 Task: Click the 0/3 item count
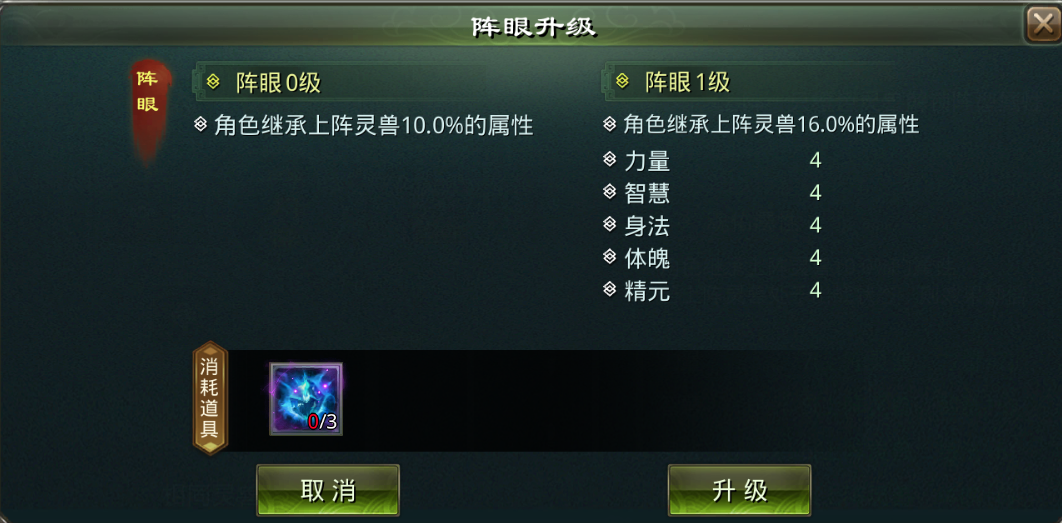322,422
